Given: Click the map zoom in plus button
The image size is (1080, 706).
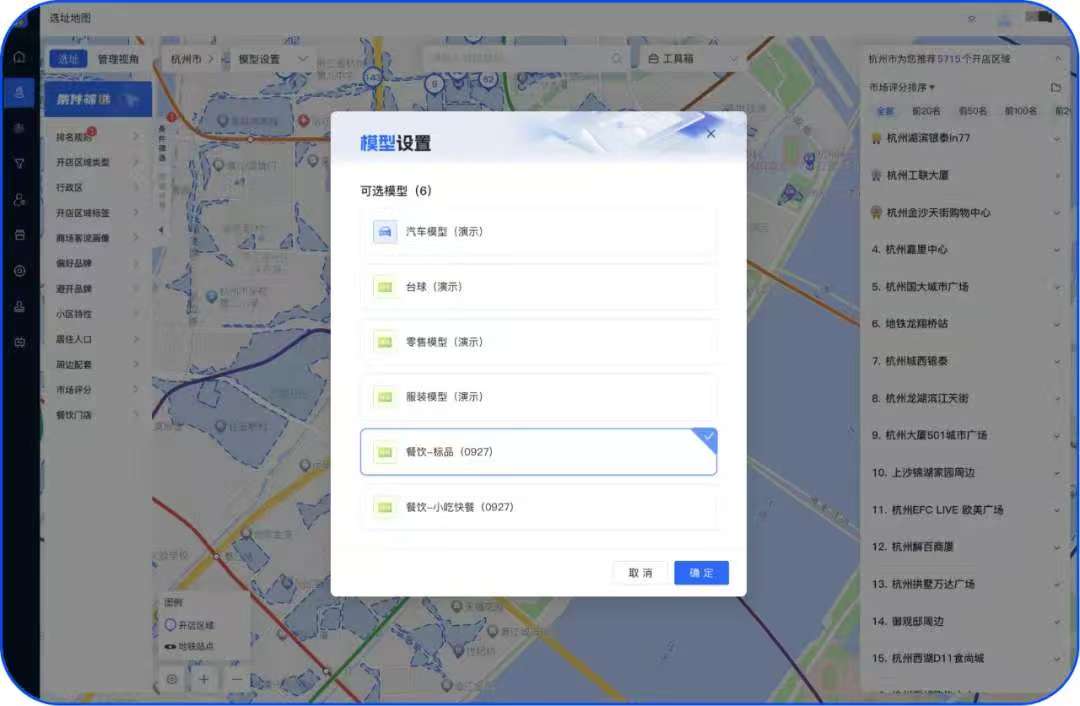Looking at the screenshot, I should click(204, 679).
